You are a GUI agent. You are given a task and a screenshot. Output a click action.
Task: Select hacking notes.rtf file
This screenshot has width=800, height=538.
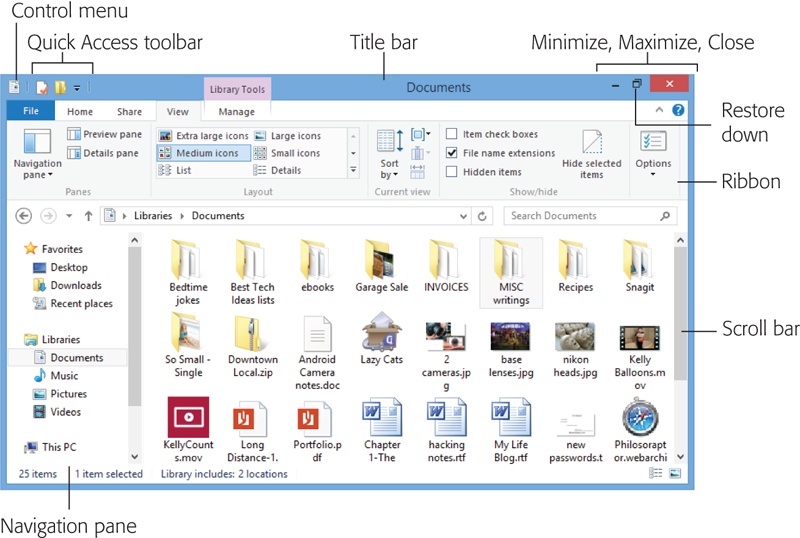(446, 431)
